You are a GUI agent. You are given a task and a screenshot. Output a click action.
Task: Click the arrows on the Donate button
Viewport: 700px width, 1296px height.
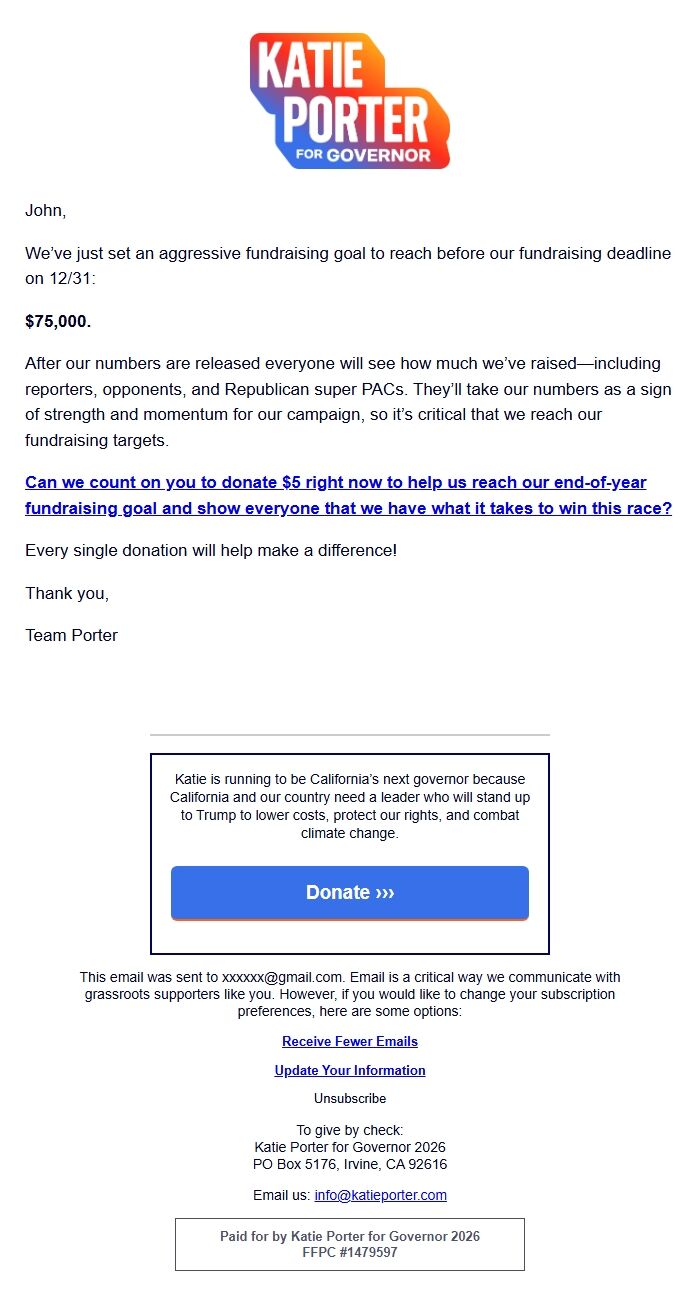[x=387, y=892]
